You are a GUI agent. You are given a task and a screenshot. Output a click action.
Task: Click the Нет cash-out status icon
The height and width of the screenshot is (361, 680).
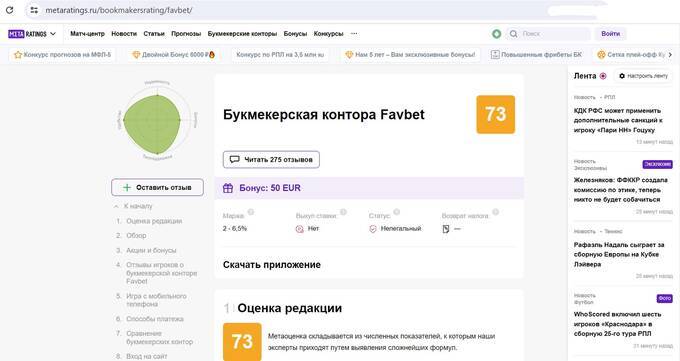point(300,229)
